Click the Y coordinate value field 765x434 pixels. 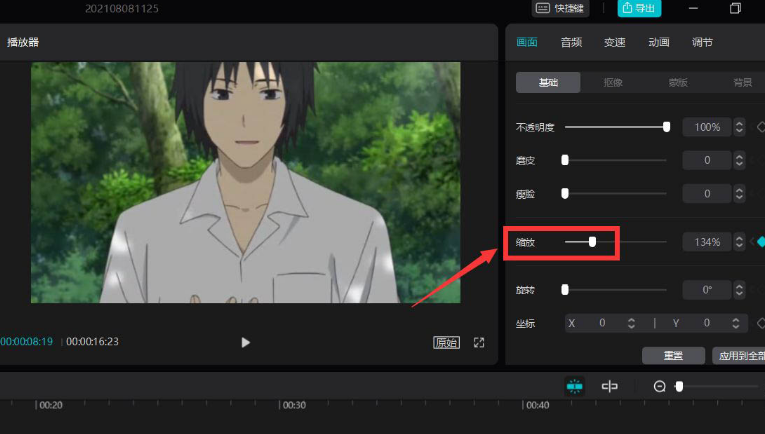706,323
